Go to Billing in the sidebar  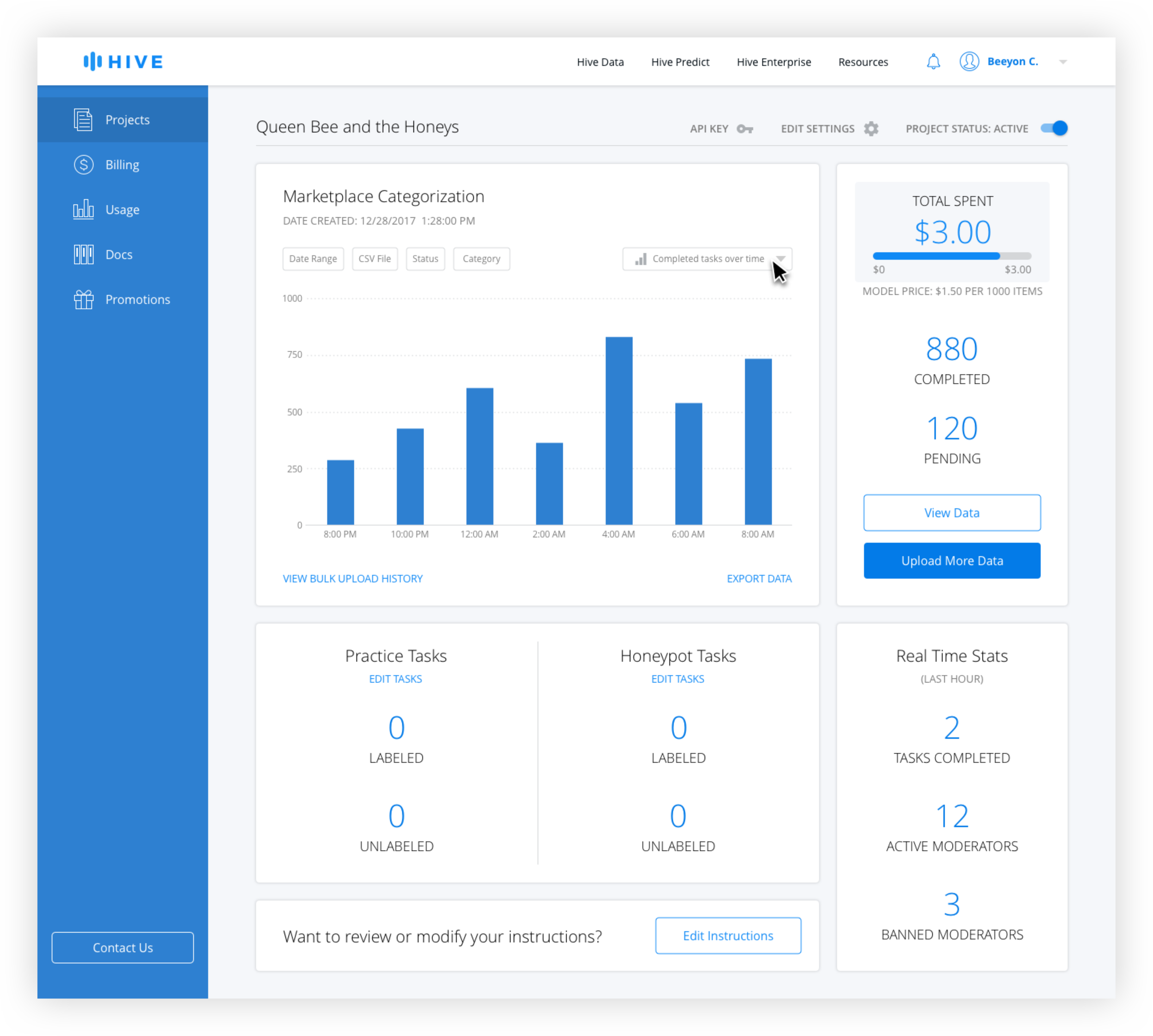tap(122, 165)
